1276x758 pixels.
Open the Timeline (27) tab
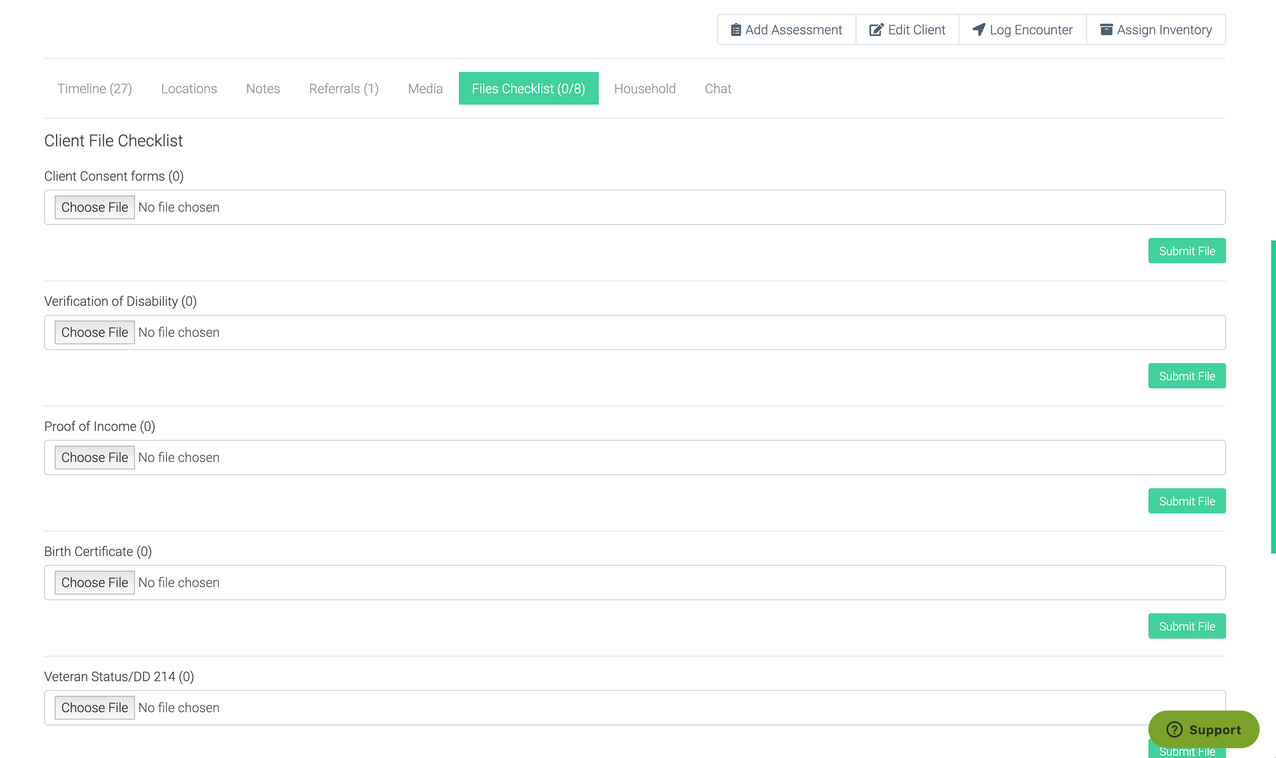(95, 89)
